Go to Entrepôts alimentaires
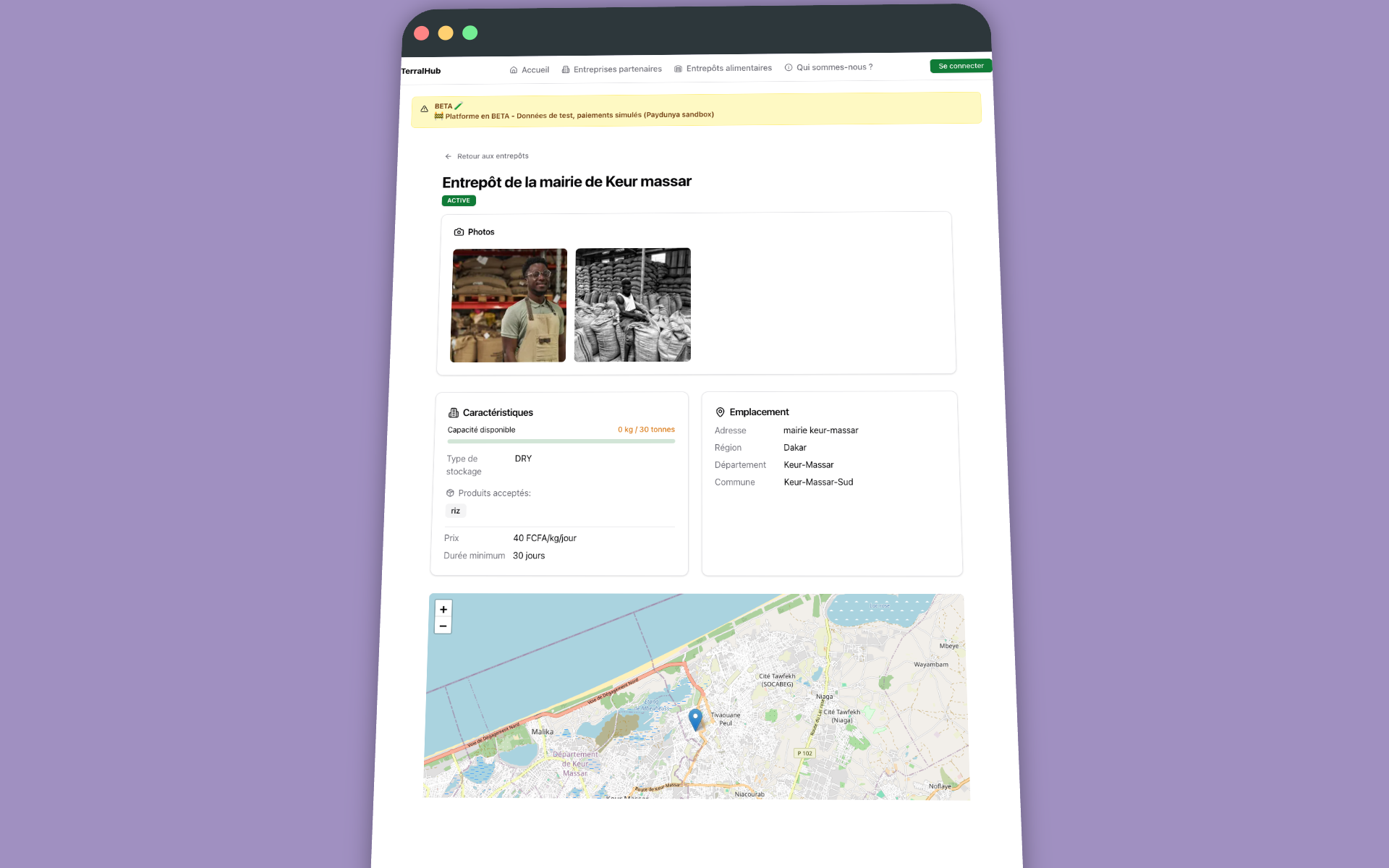This screenshot has width=1389, height=868. pos(723,69)
